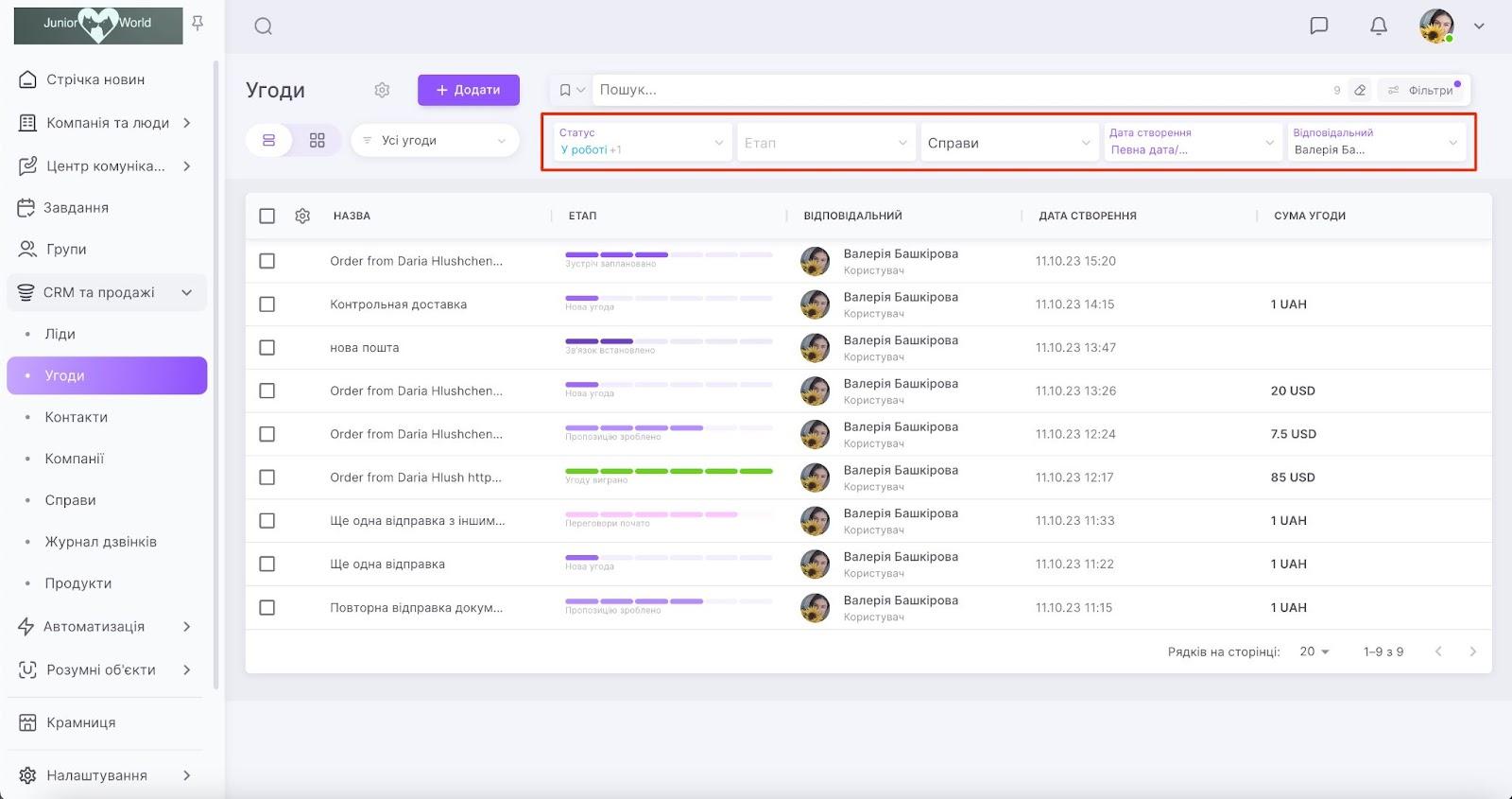Open Контакти in the sidebar
This screenshot has width=1512, height=799.
[77, 417]
